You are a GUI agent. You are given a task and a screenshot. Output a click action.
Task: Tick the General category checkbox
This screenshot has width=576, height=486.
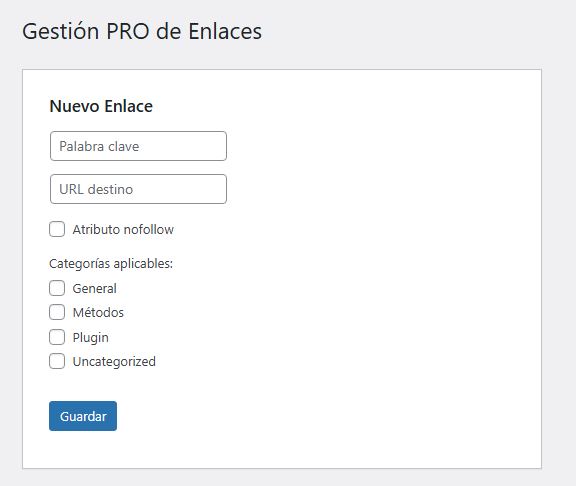pyautogui.click(x=57, y=288)
